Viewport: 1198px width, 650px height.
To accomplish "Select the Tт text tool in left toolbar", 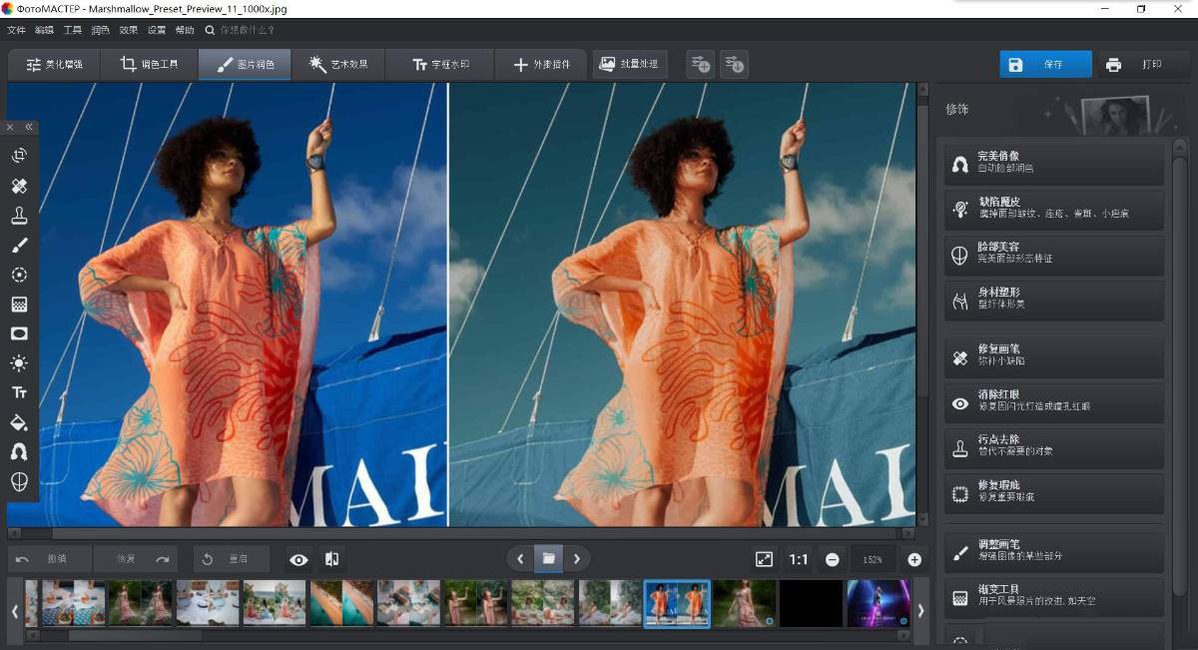I will tap(19, 393).
